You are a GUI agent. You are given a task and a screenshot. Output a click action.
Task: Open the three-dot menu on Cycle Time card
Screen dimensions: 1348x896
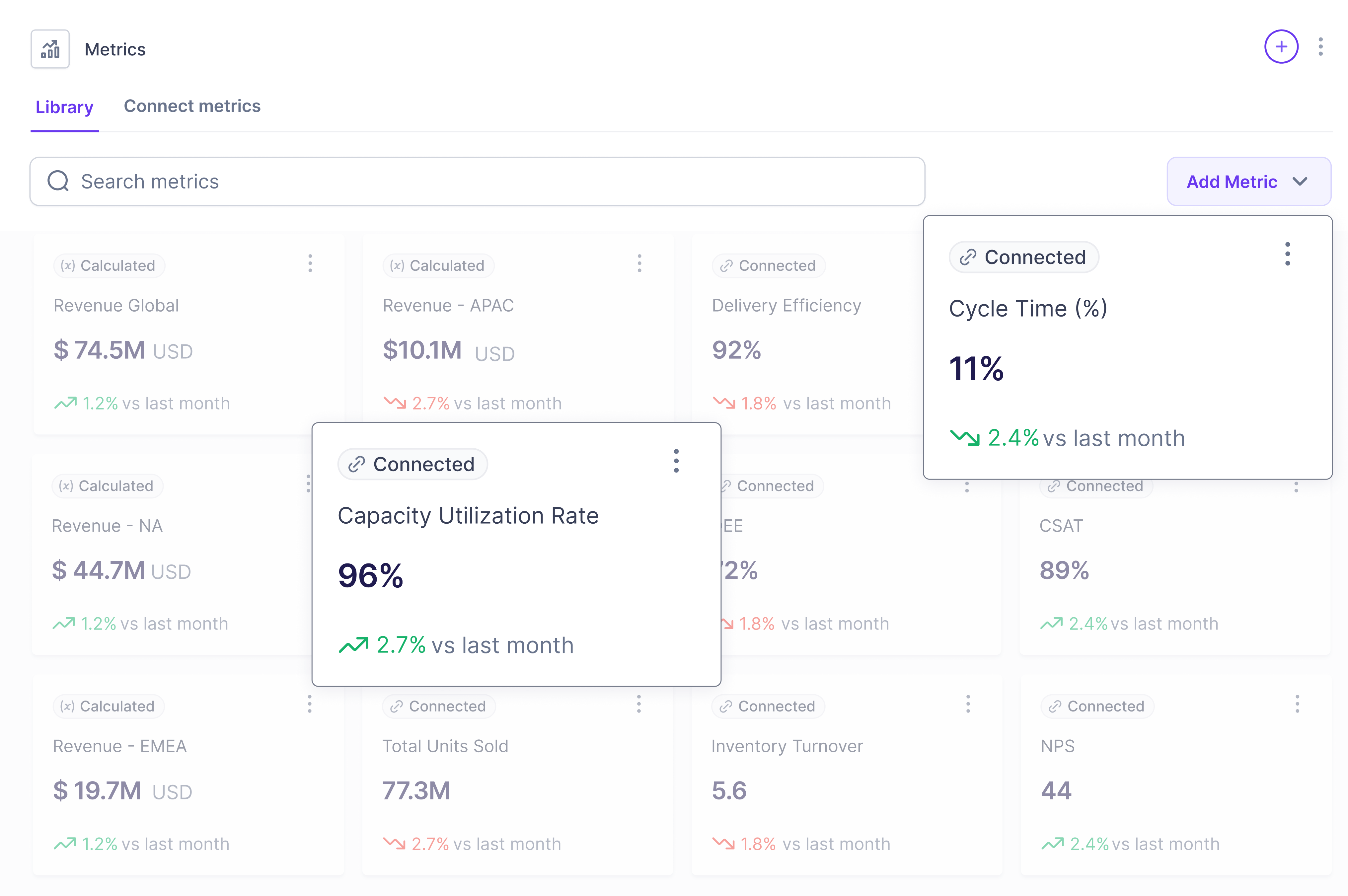tap(1287, 254)
